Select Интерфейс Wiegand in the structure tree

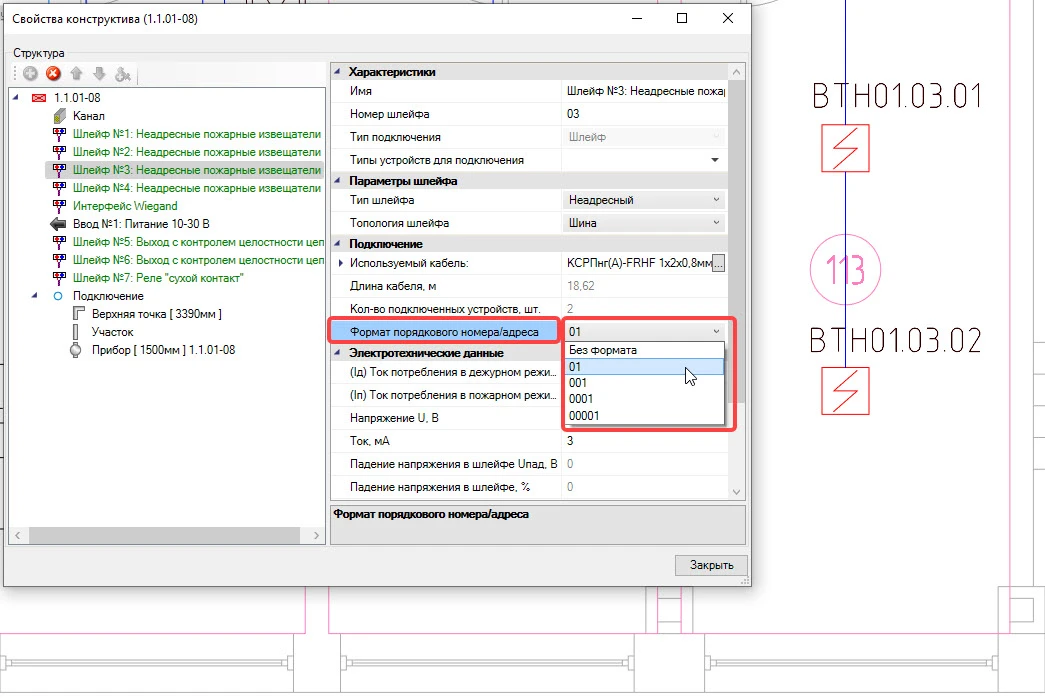[x=125, y=206]
